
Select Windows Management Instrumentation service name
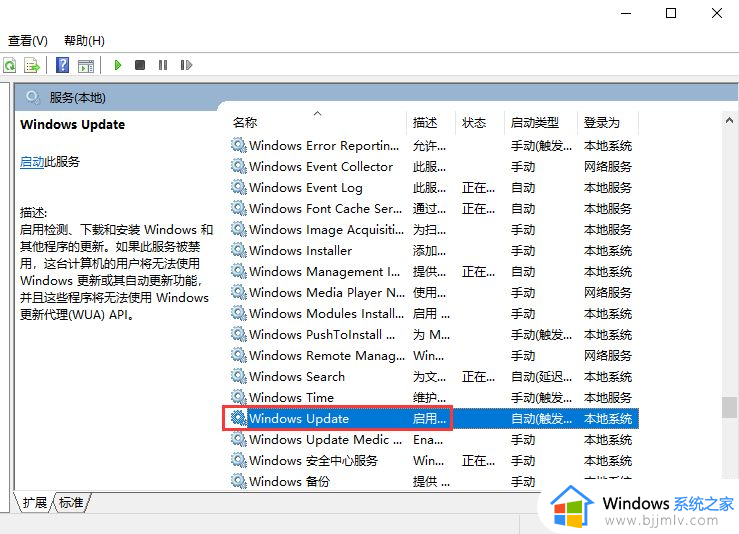coord(325,271)
